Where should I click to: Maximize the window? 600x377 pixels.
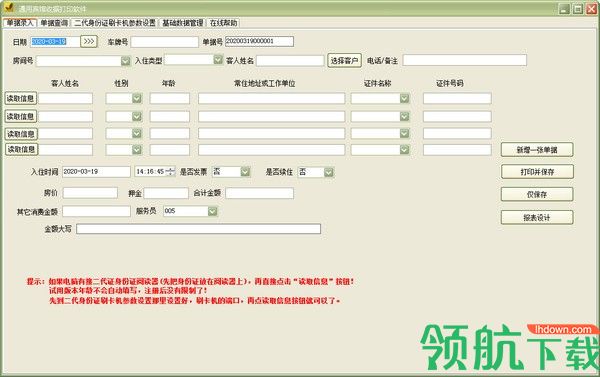coord(578,8)
